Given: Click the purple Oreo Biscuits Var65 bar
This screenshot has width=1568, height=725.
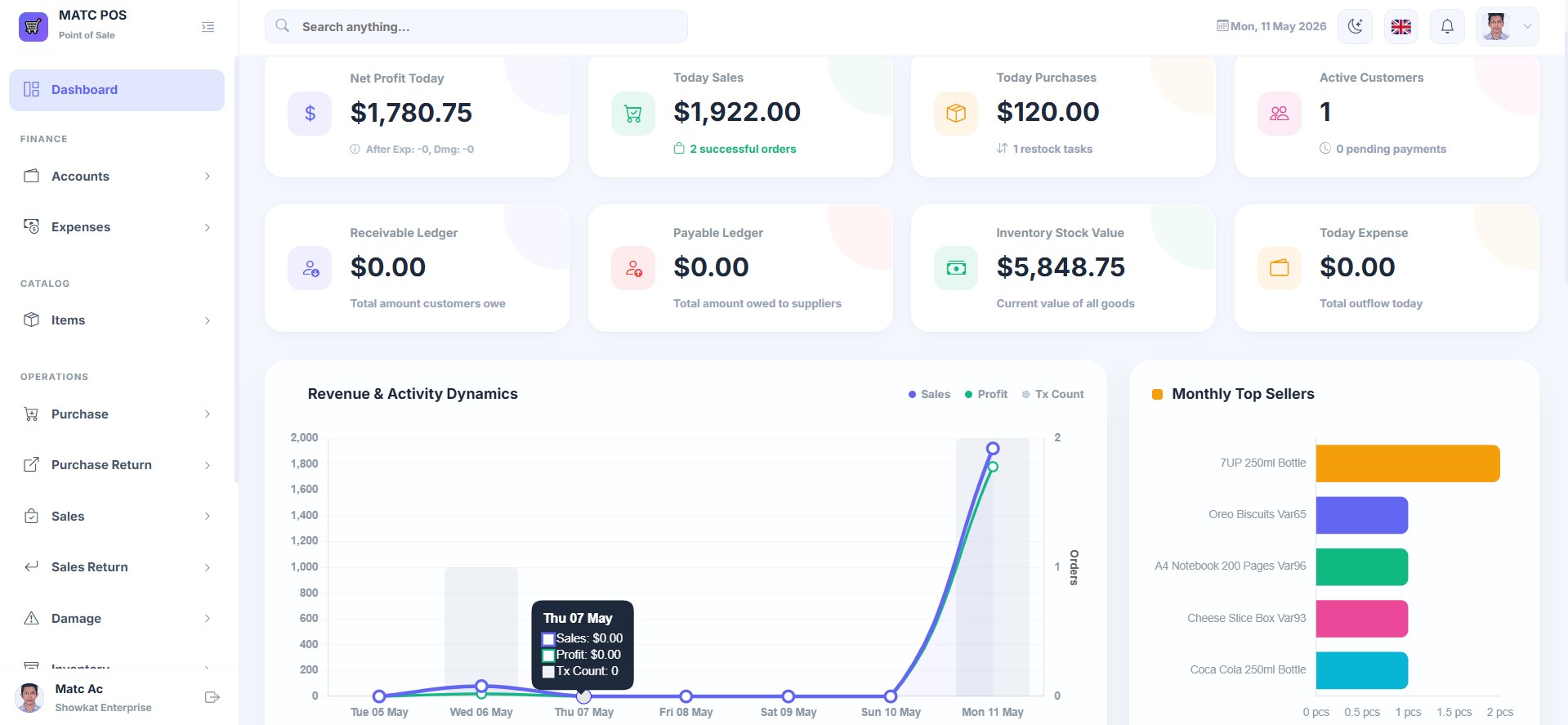Looking at the screenshot, I should click(1362, 515).
